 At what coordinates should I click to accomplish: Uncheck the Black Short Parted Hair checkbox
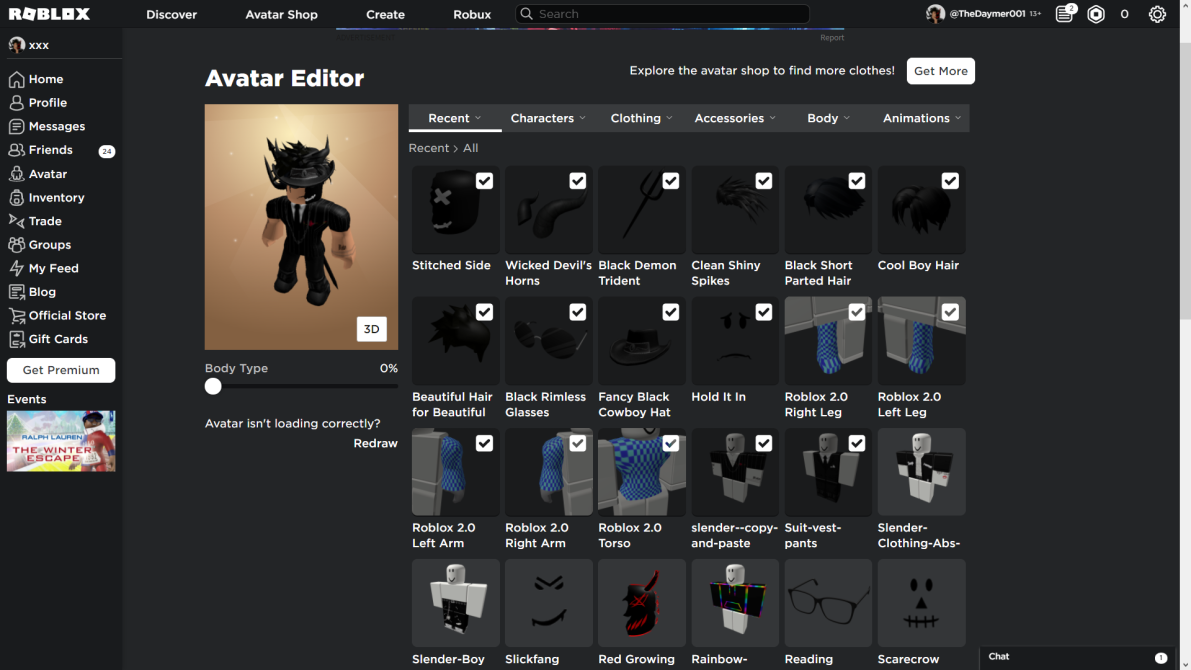click(x=857, y=181)
